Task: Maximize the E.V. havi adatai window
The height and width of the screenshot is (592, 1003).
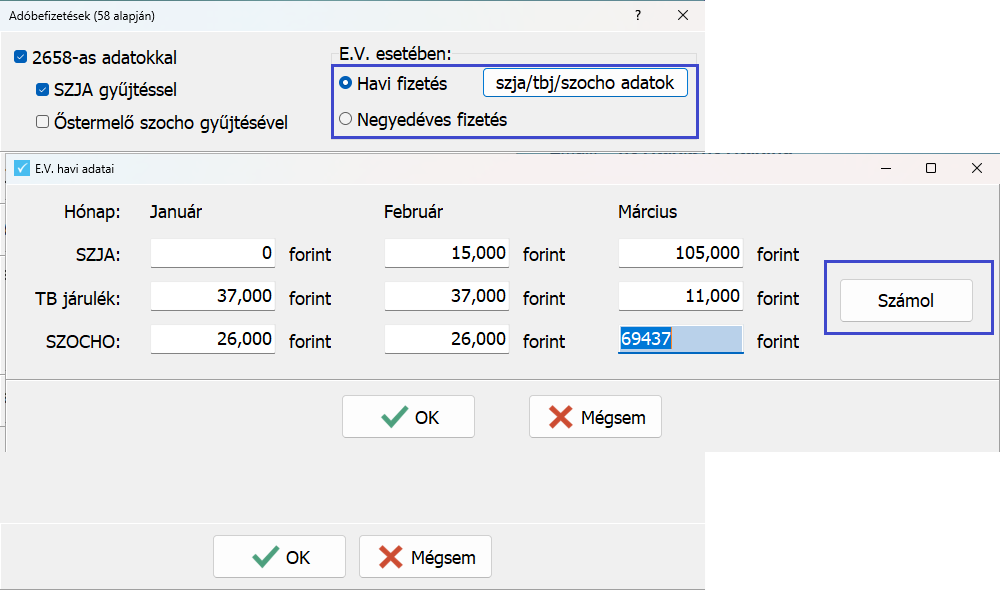Action: [x=931, y=169]
